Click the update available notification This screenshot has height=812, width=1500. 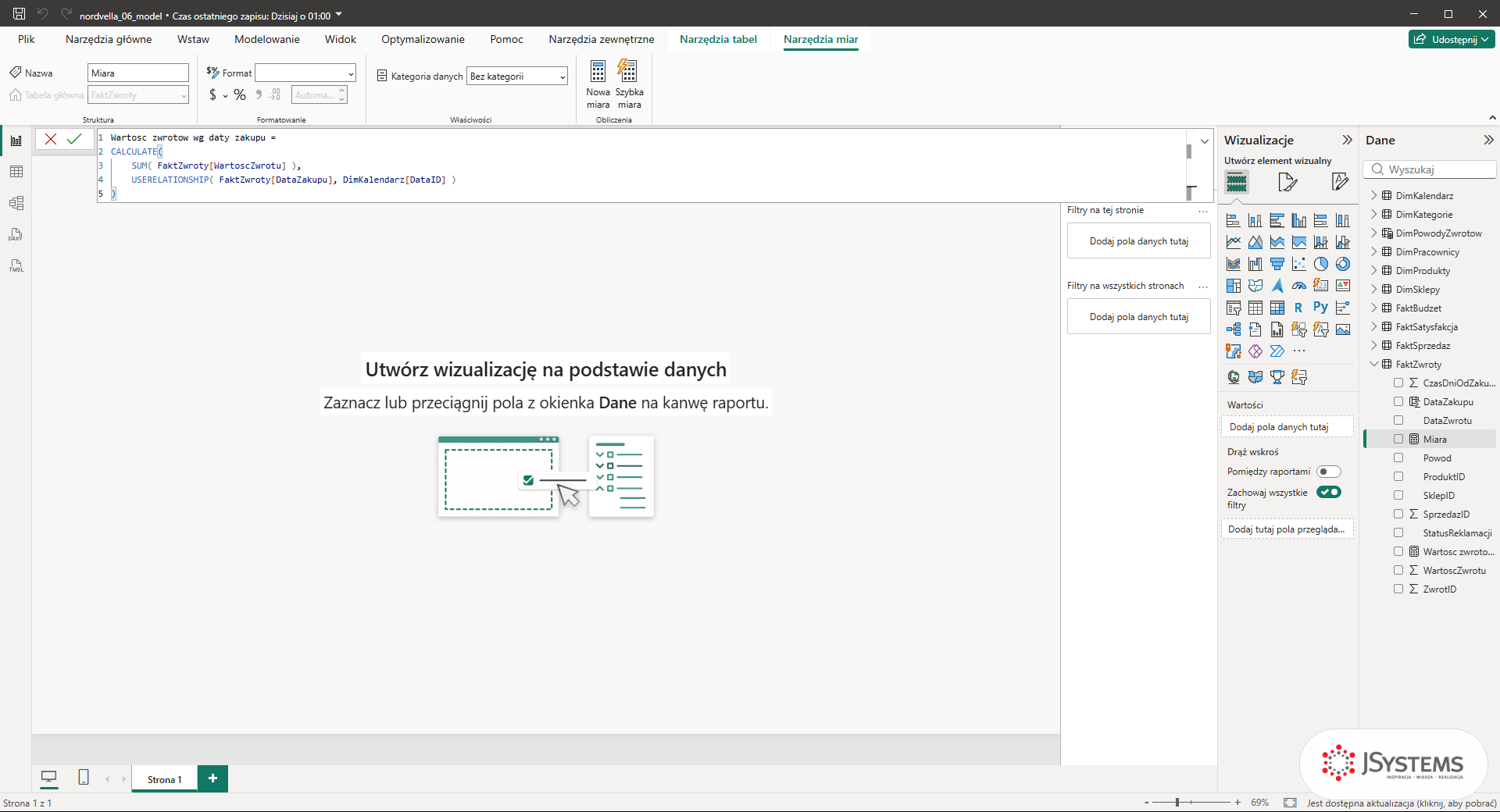tap(1402, 803)
